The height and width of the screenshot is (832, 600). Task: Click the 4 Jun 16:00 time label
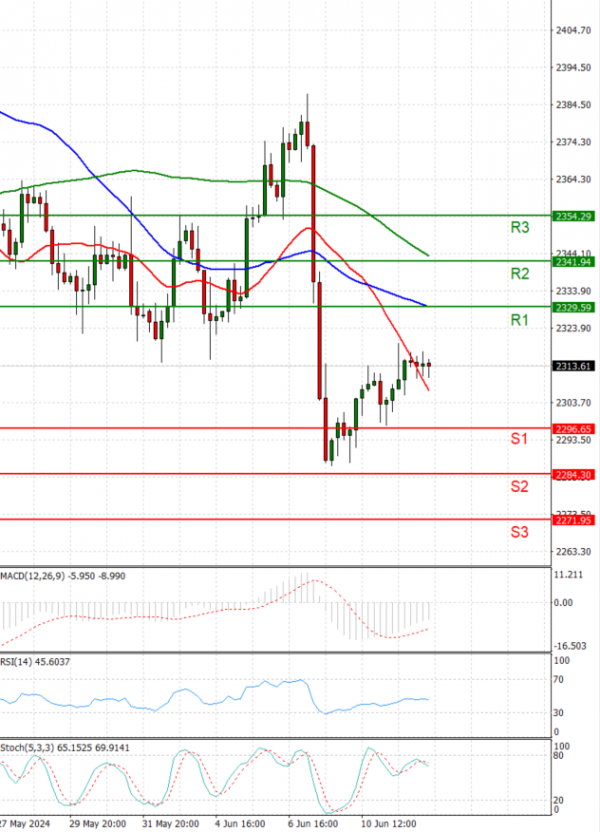point(240,824)
